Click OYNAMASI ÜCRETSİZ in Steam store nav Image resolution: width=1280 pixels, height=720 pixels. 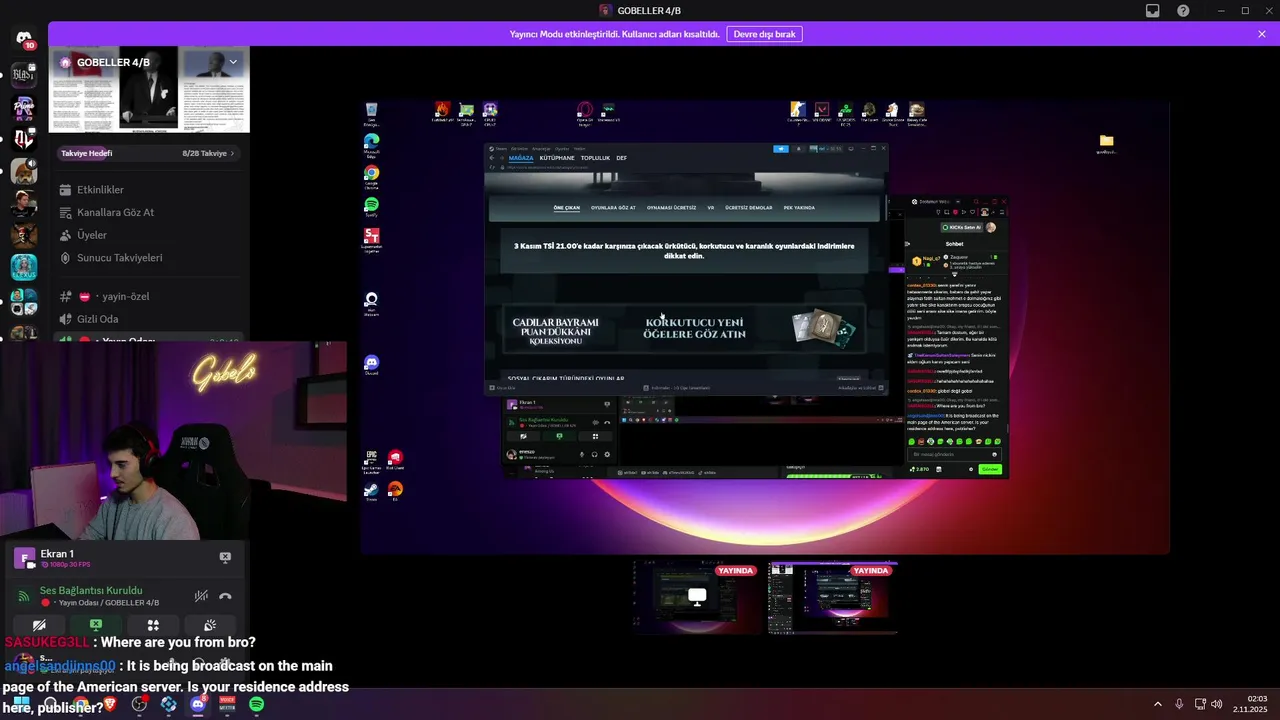671,208
